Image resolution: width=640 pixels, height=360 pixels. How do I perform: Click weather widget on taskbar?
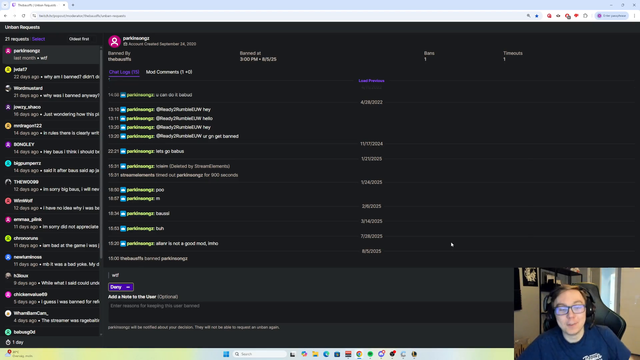point(18,354)
